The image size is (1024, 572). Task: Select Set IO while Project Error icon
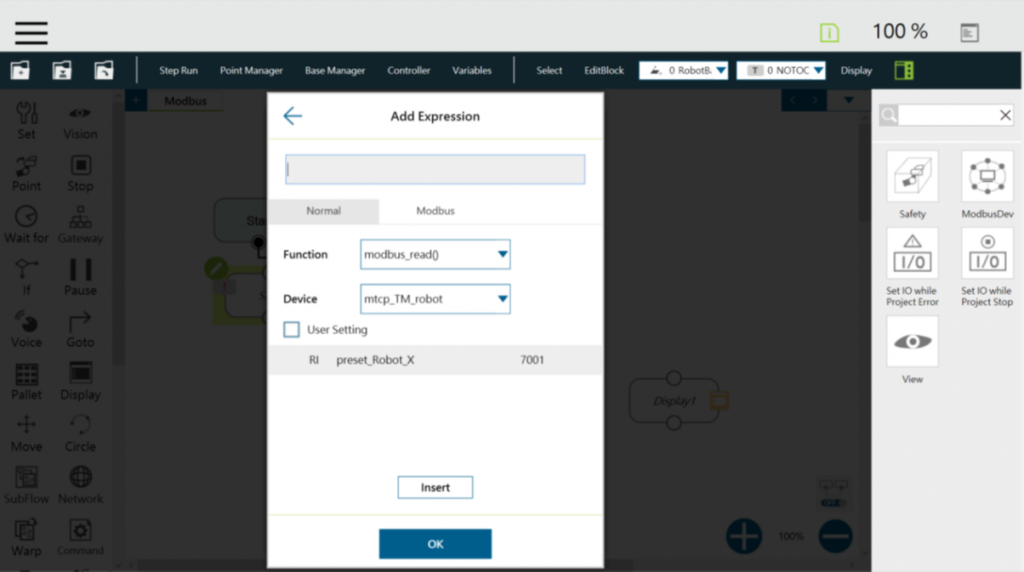pyautogui.click(x=912, y=254)
